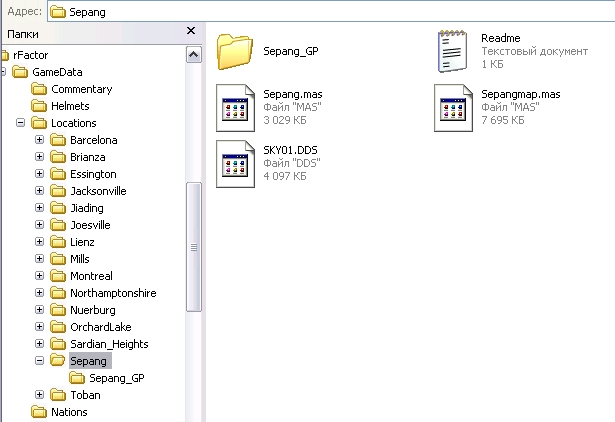Click the 4 097 КБ size text
Image resolution: width=615 pixels, height=422 pixels.
(284, 176)
